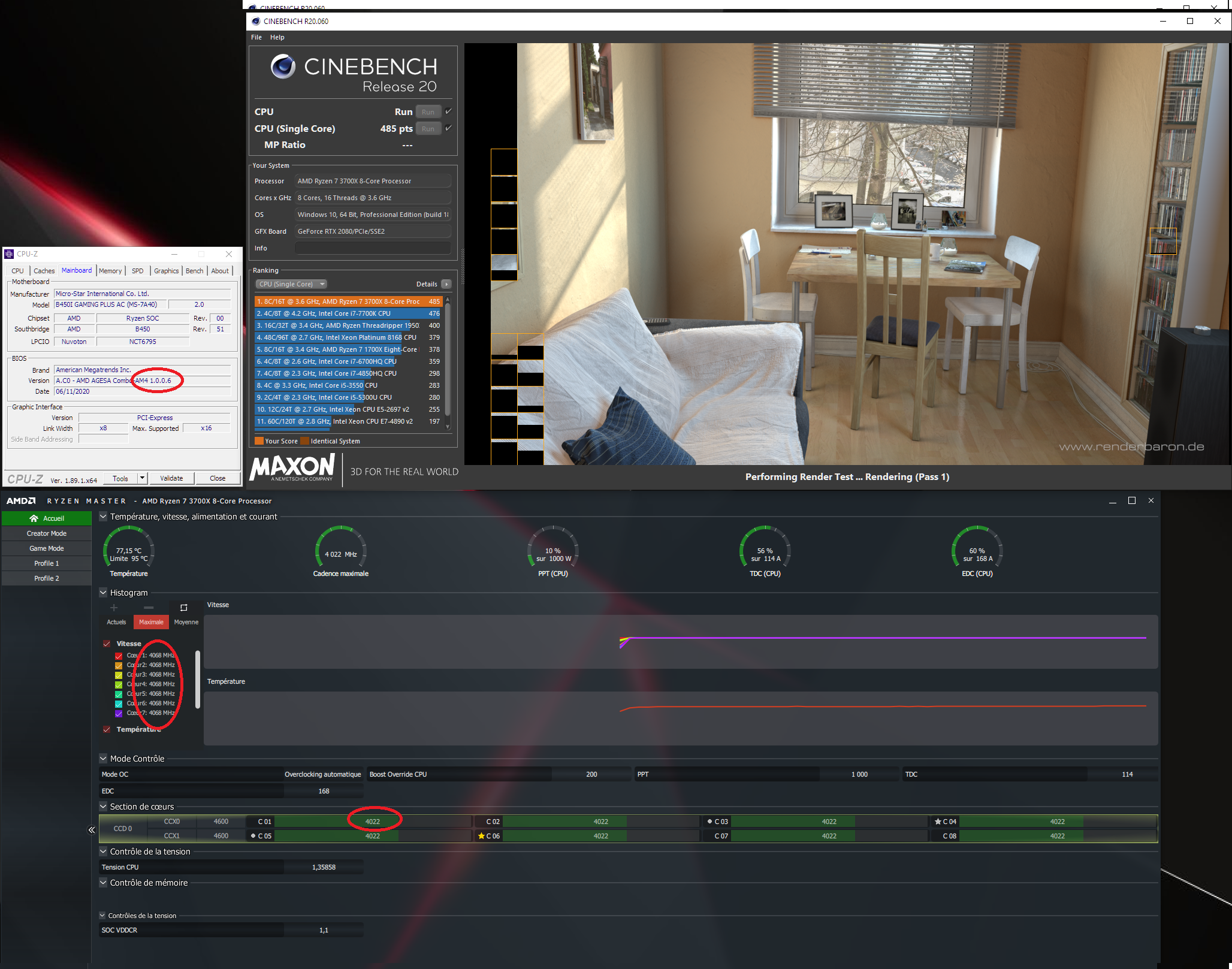Click the Accueil home icon
This screenshot has height=969, width=1232.
34,518
